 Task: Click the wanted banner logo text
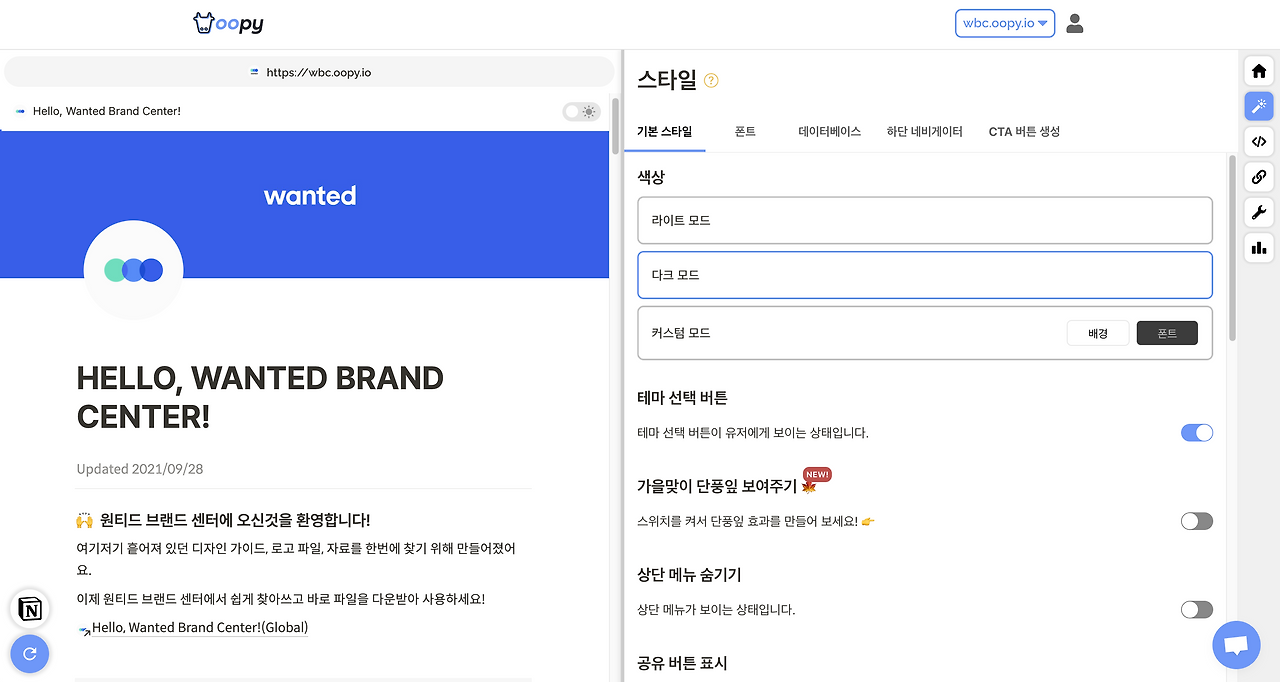click(x=310, y=195)
